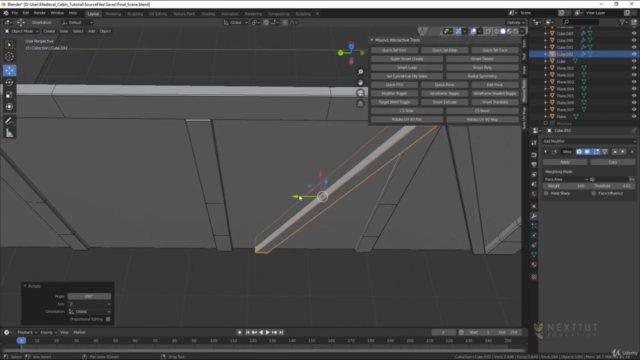Hide Cube.092 with its eye icon
The image size is (640, 360).
pyautogui.click(x=634, y=54)
